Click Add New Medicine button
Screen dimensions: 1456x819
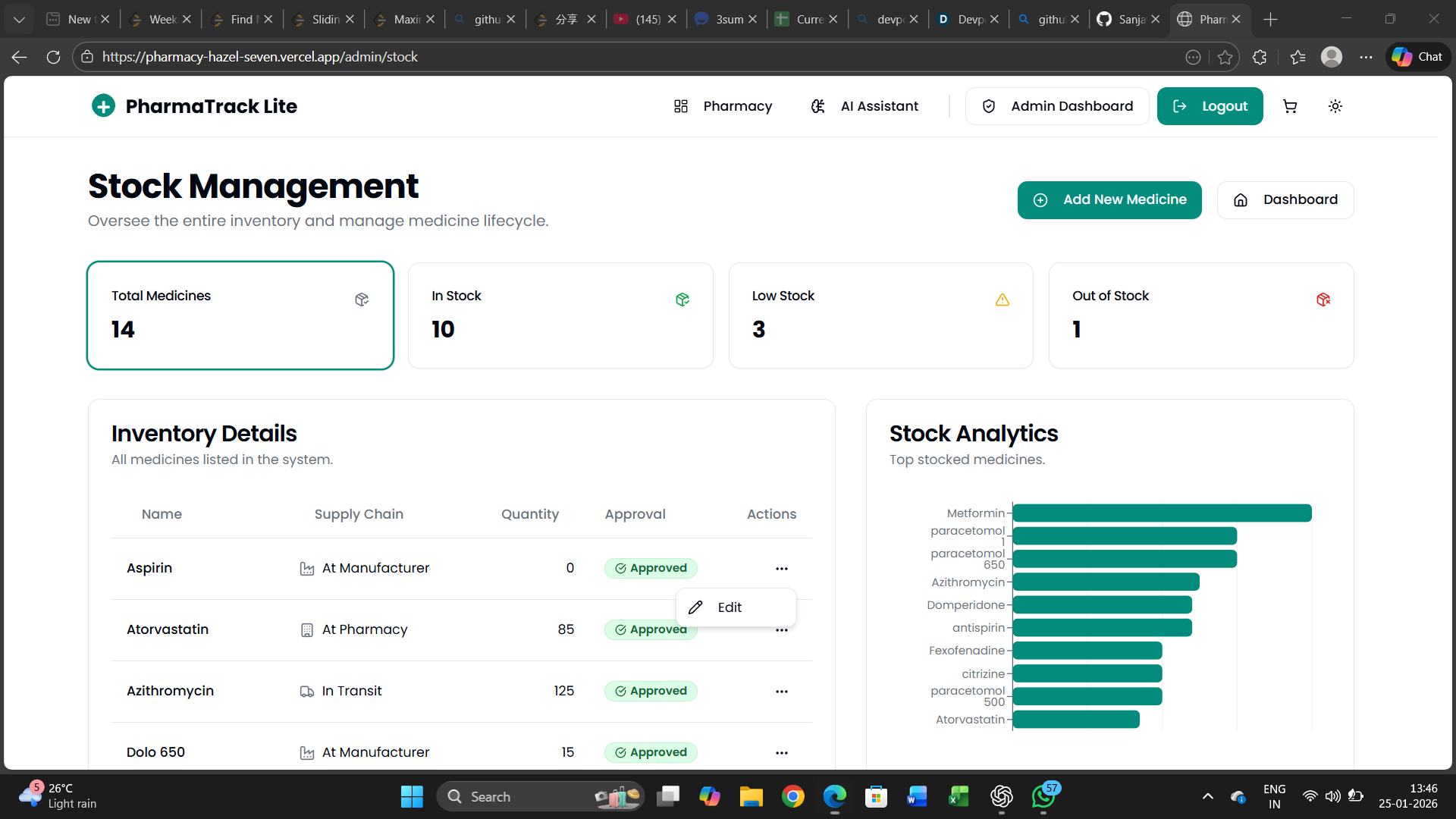1109,200
